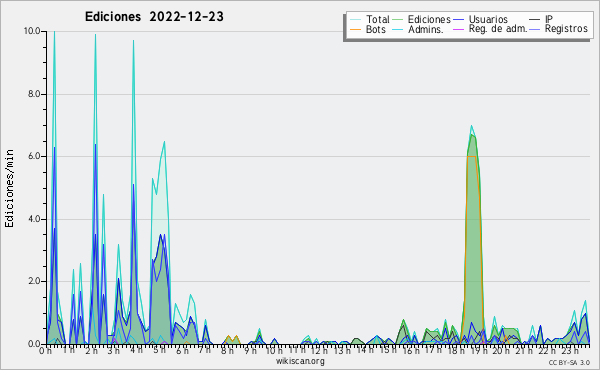The image size is (600, 370).
Task: Click the 2 h x-axis tick label
Action: (x=91, y=351)
